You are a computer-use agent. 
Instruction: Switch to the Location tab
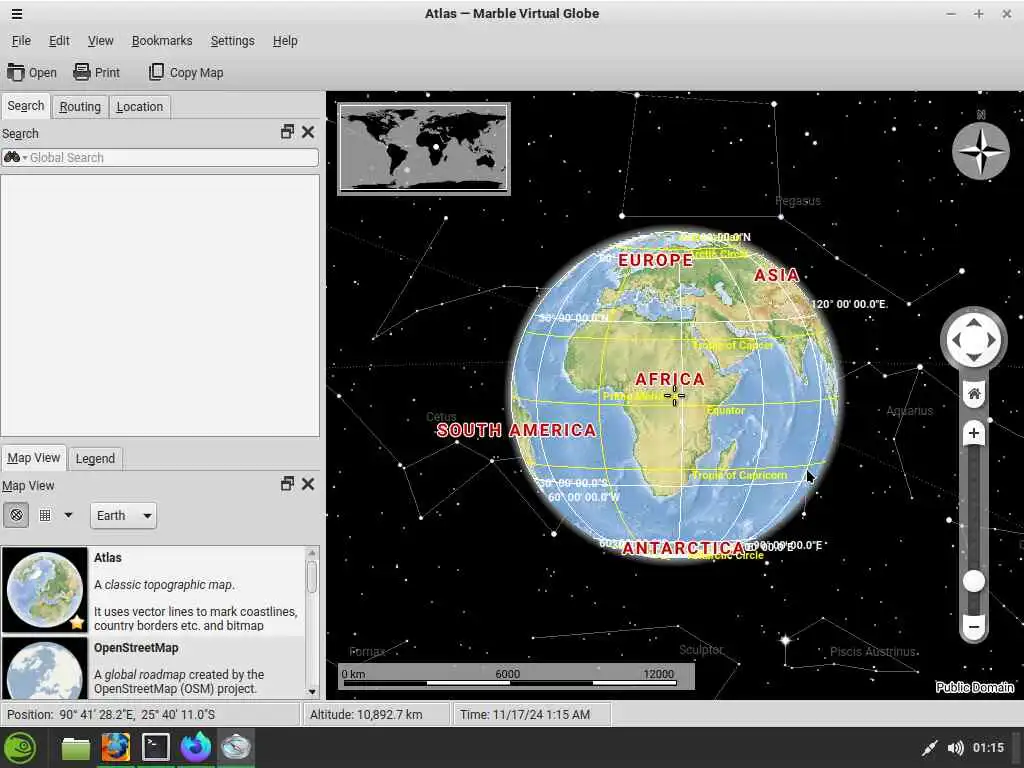click(139, 106)
